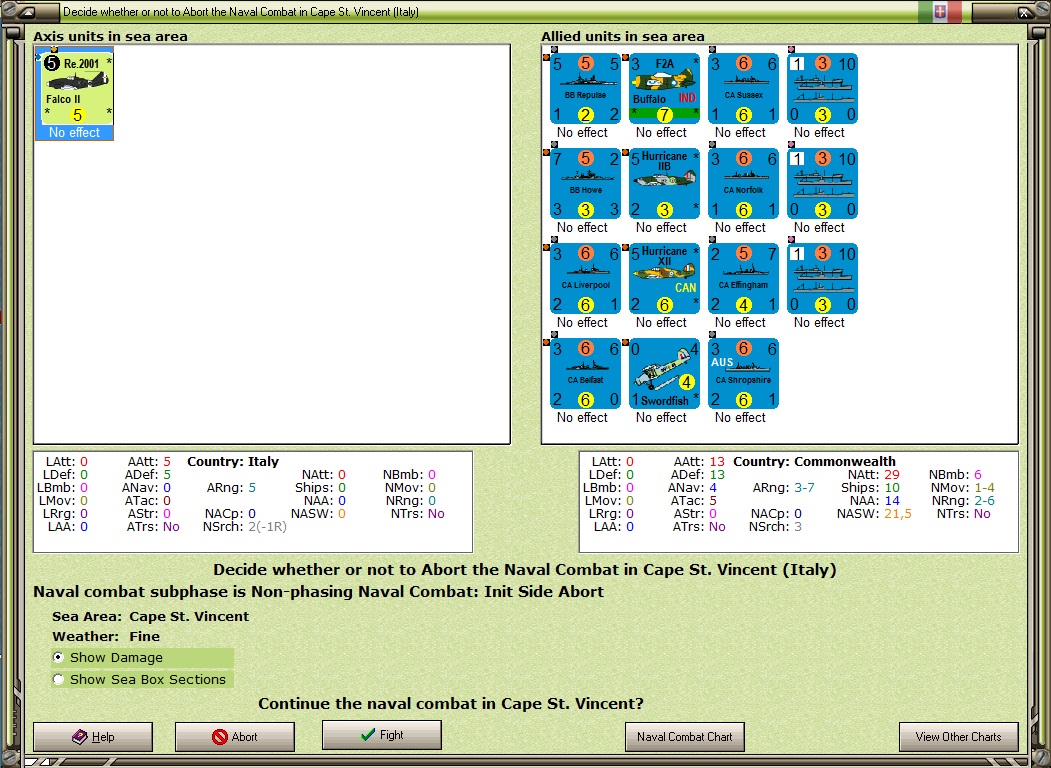Select the Australian CA Shropshire counter
The image size is (1051, 768).
743,373
